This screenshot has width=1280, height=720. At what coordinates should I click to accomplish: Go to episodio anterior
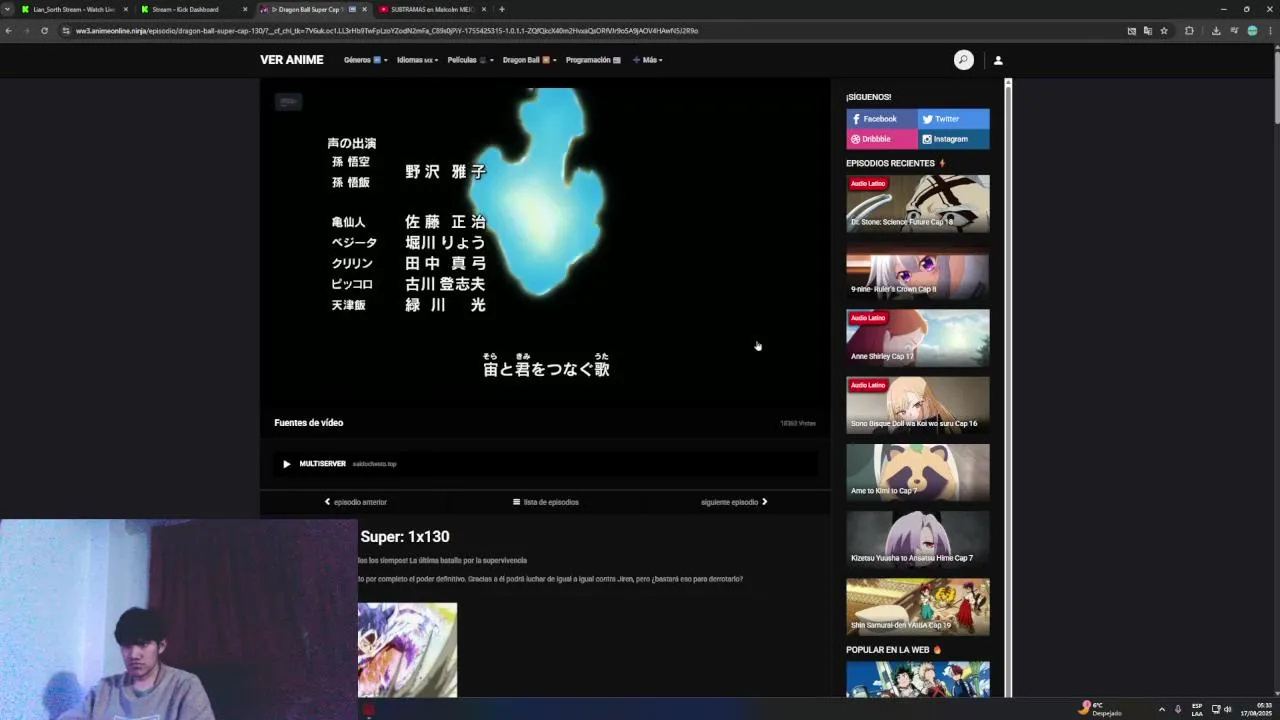355,502
